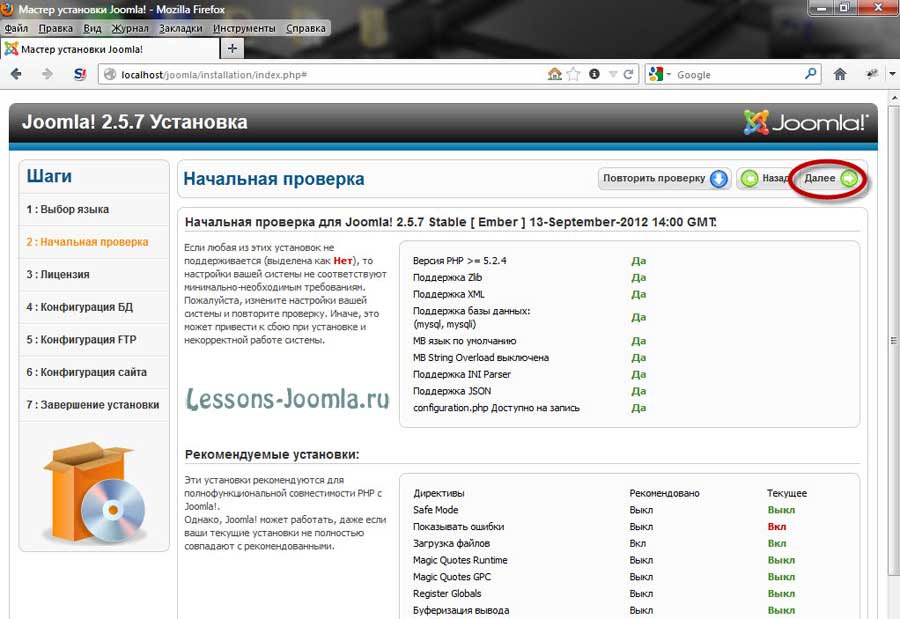900x619 pixels.
Task: Click the installation box with CD image
Action: point(94,491)
